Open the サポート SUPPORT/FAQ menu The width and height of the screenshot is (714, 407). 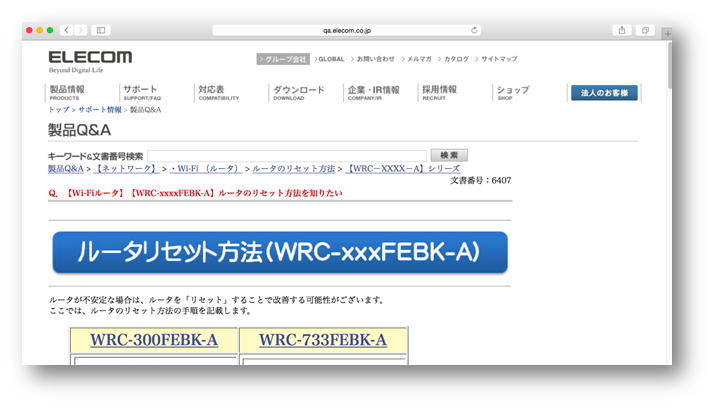click(142, 92)
